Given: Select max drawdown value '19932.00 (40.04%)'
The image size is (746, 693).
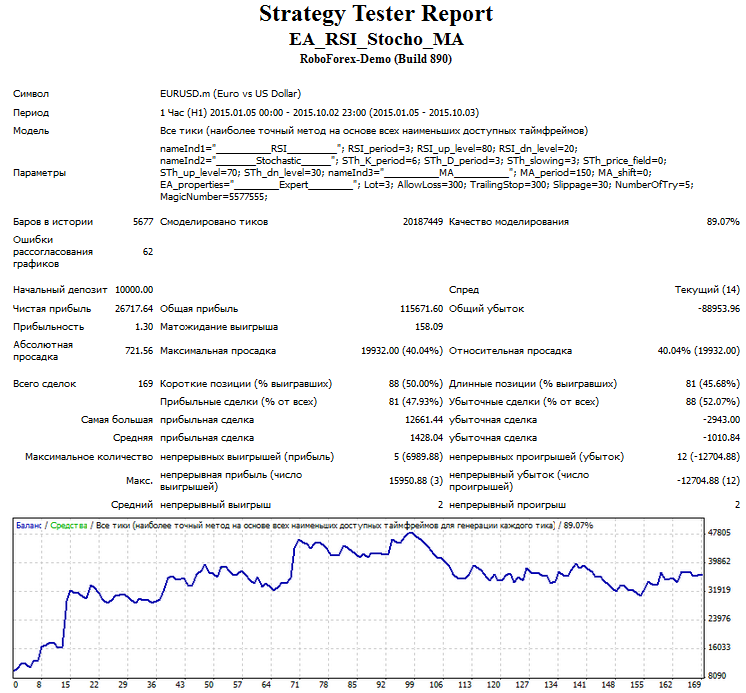Looking at the screenshot, I should (402, 351).
